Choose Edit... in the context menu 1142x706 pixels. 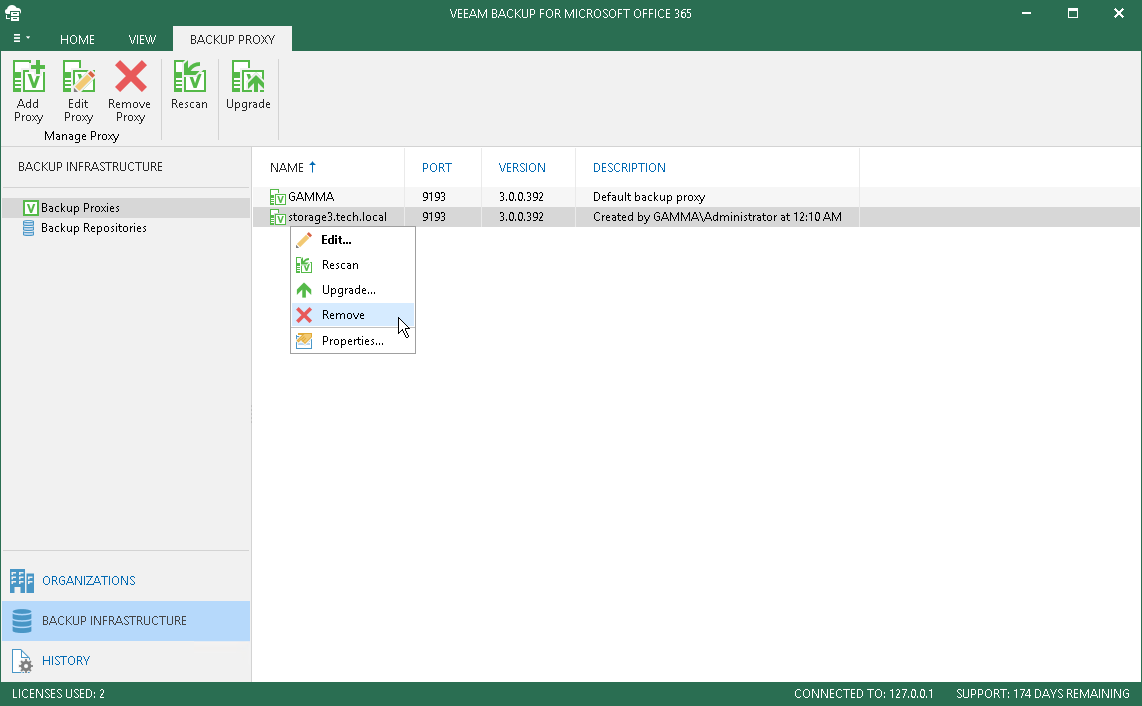(x=353, y=240)
